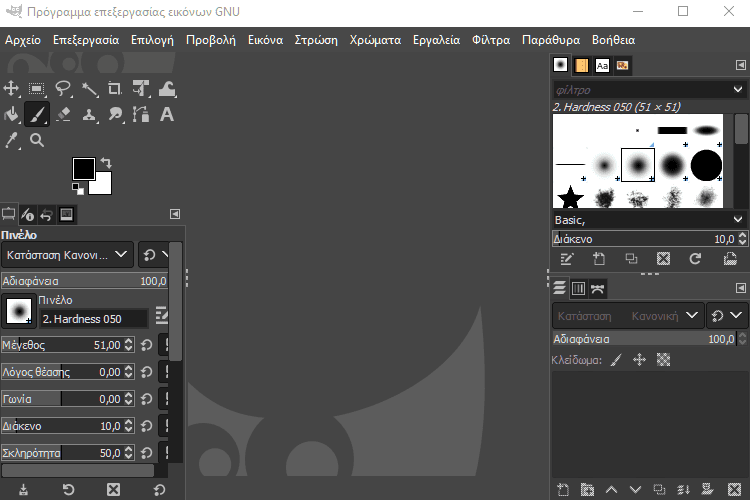Reset Μέγεθος to brush default size
This screenshot has width=750, height=500.
(147, 345)
